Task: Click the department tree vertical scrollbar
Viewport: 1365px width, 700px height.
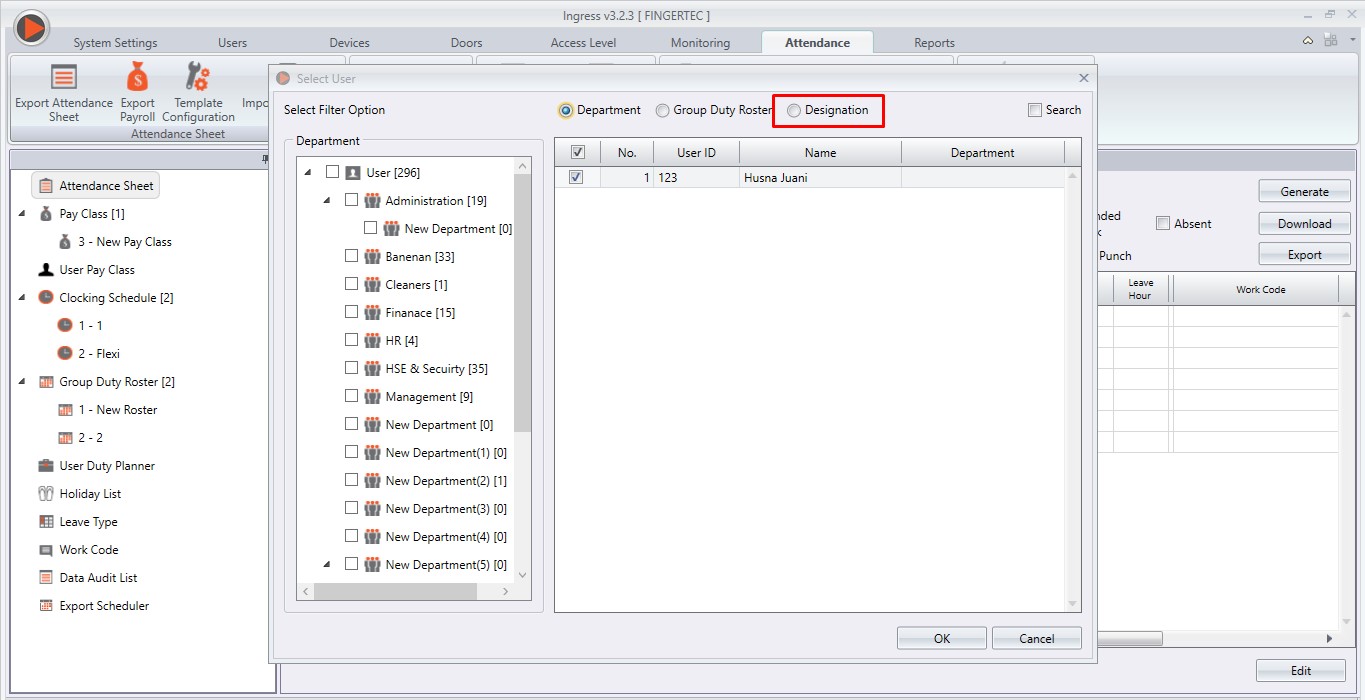Action: coord(523,302)
